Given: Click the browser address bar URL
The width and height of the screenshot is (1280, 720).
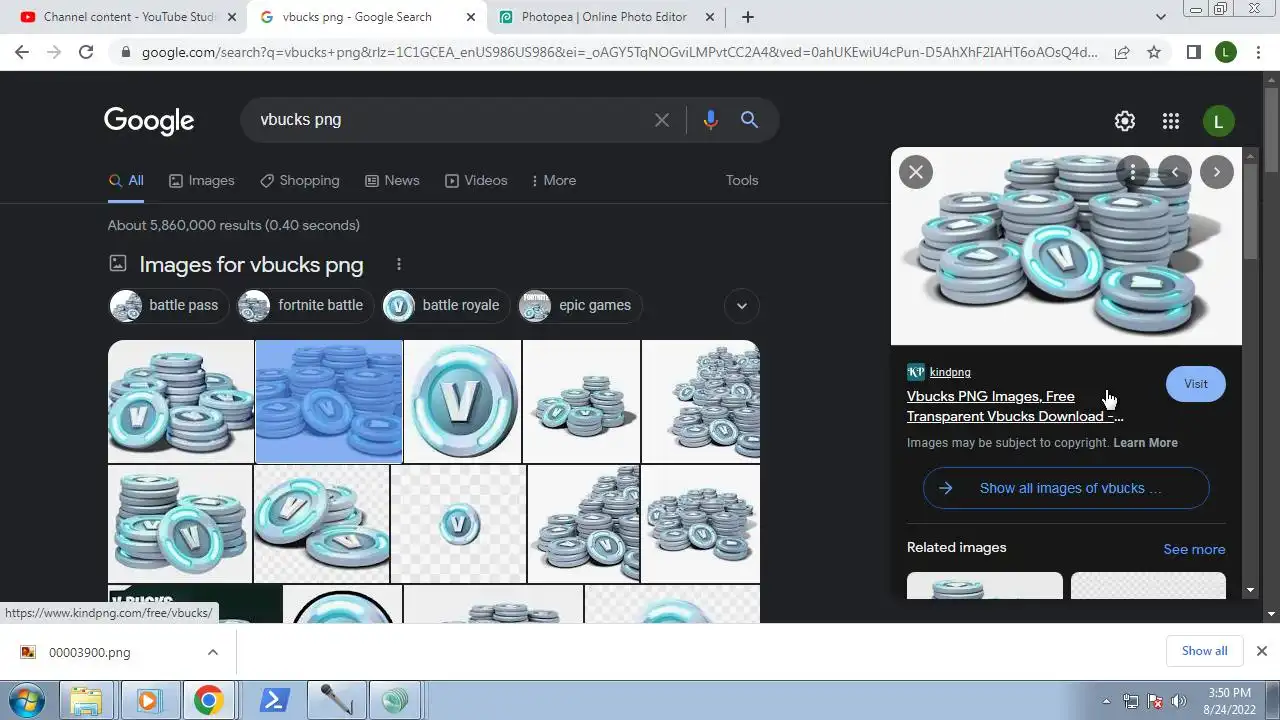Looking at the screenshot, I should click(620, 52).
